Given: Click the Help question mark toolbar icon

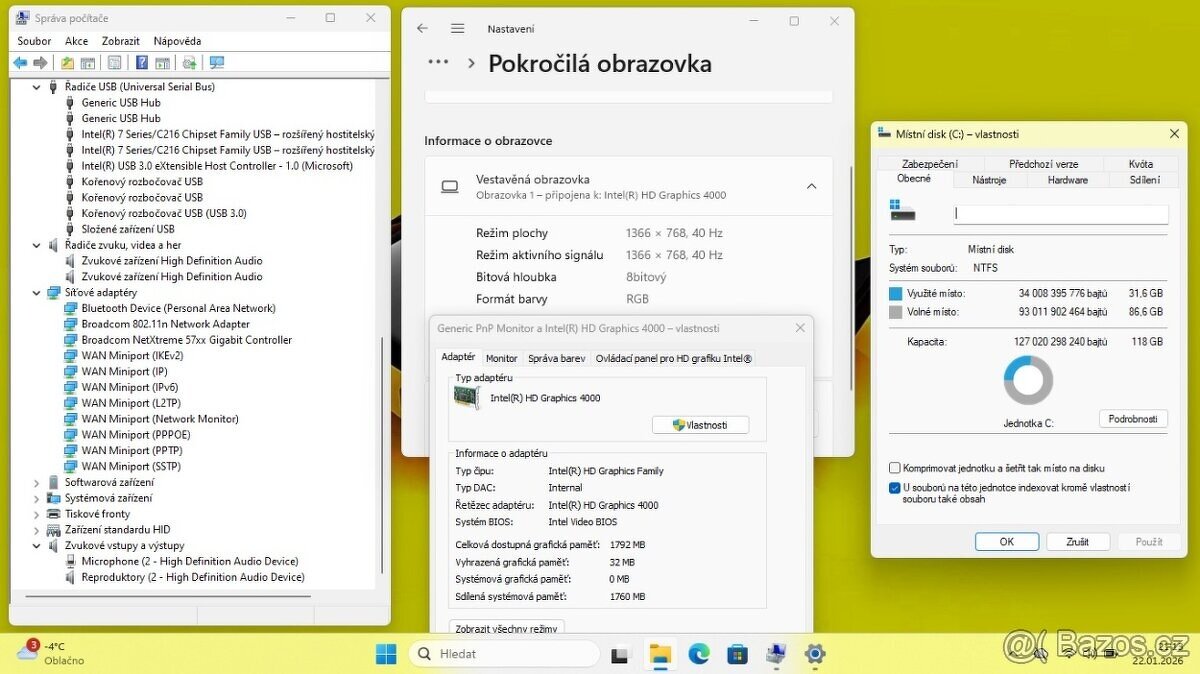Looking at the screenshot, I should click(x=141, y=63).
